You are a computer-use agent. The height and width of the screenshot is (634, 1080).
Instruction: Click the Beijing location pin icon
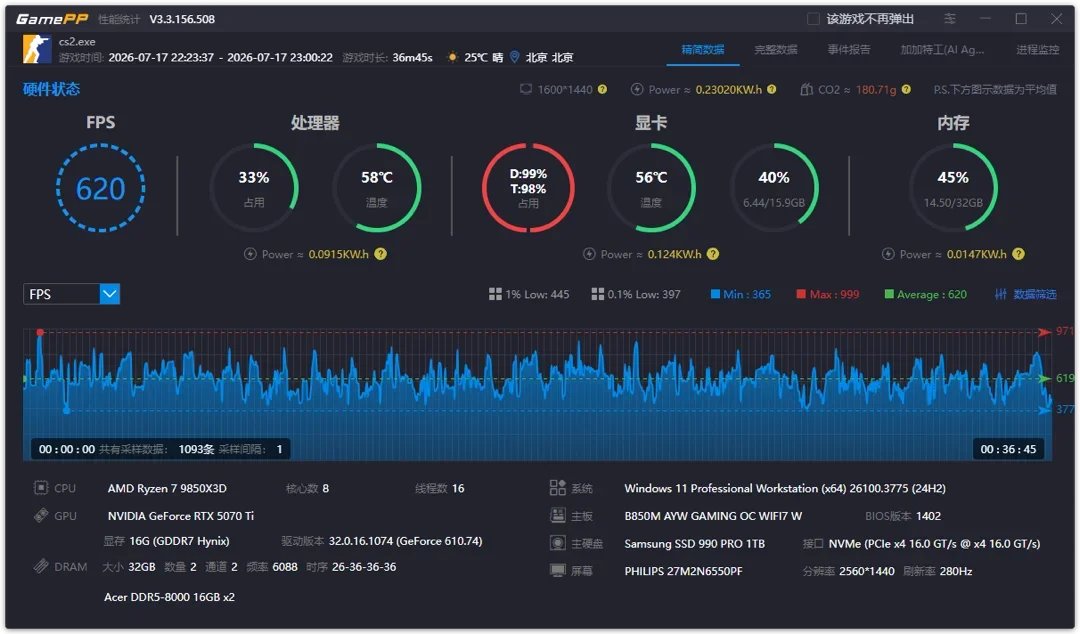(515, 57)
